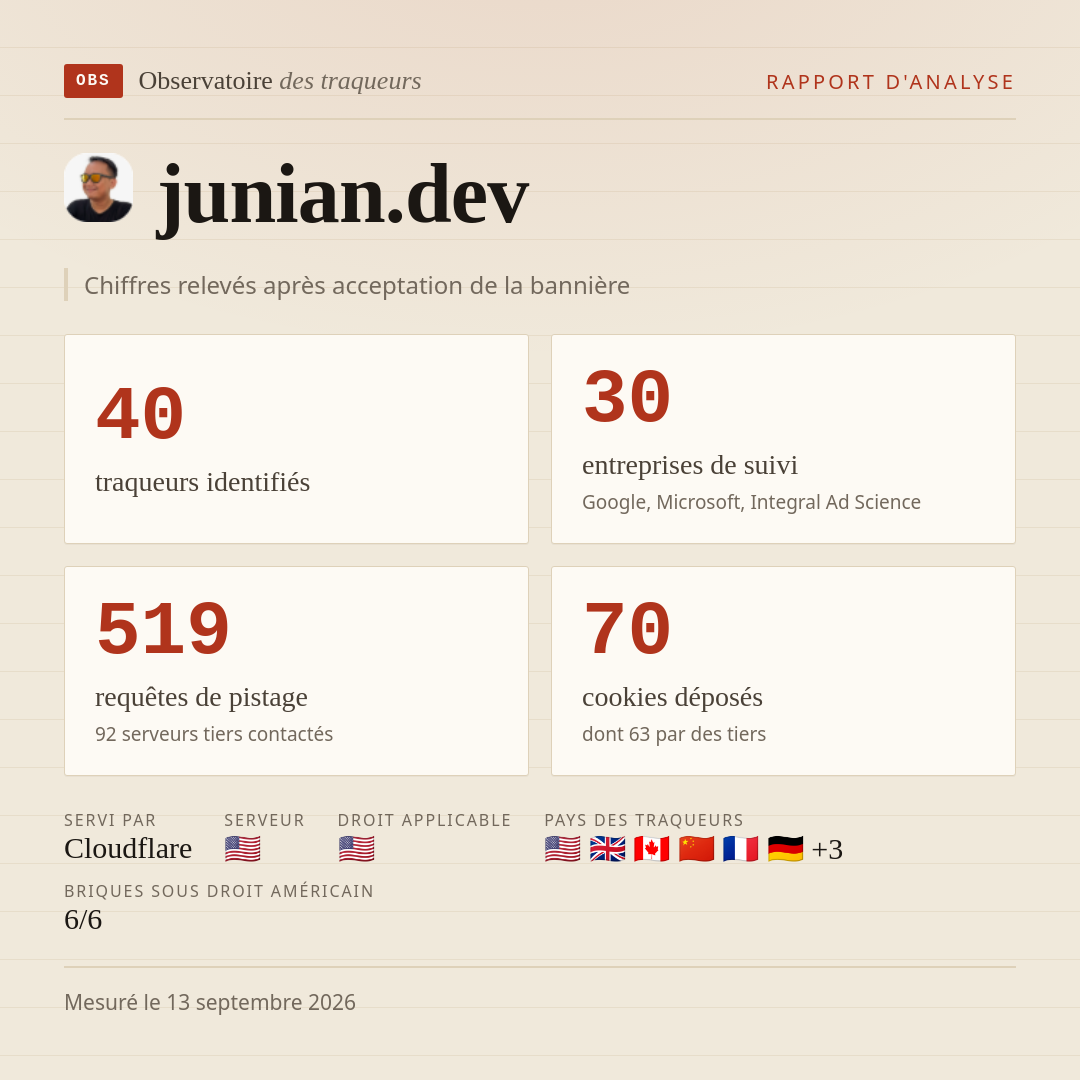The height and width of the screenshot is (1080, 1080).
Task: Click the 6/6 value
Action: 83,920
